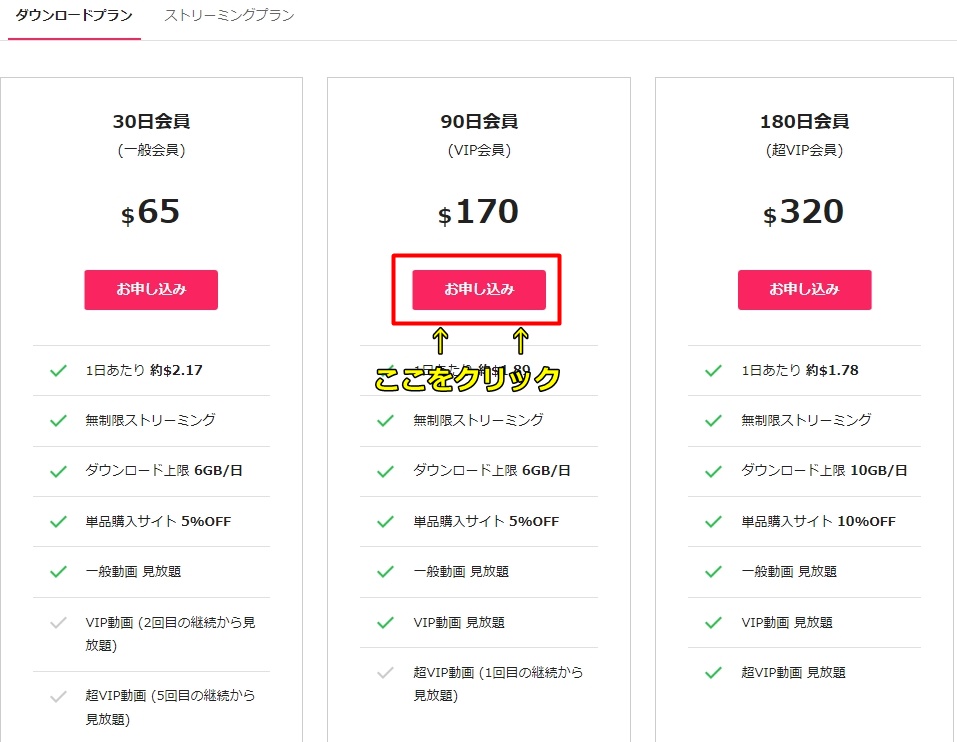Click checkmark by 180日 ダウンロード上限 10GB/日
Image resolution: width=957 pixels, height=742 pixels.
click(x=713, y=471)
